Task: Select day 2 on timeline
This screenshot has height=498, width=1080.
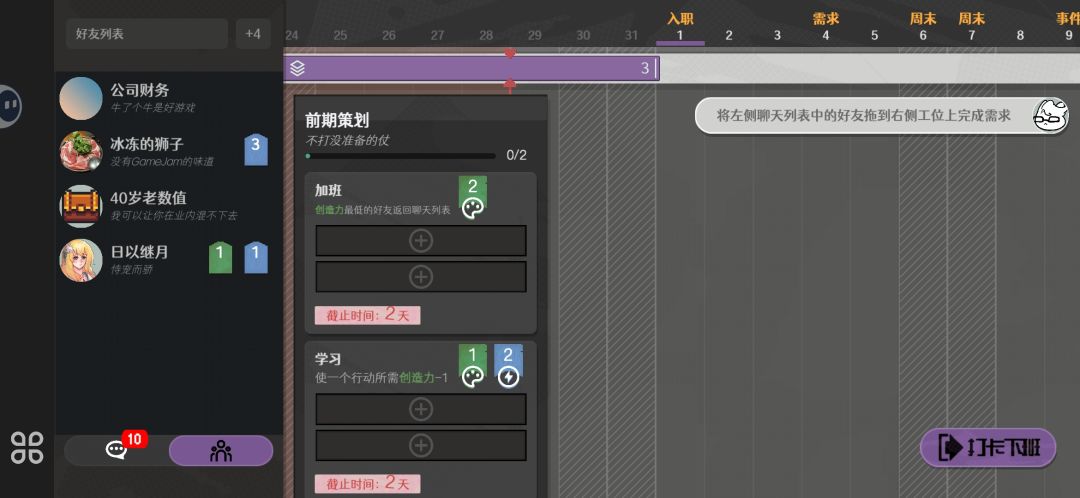Action: (729, 35)
